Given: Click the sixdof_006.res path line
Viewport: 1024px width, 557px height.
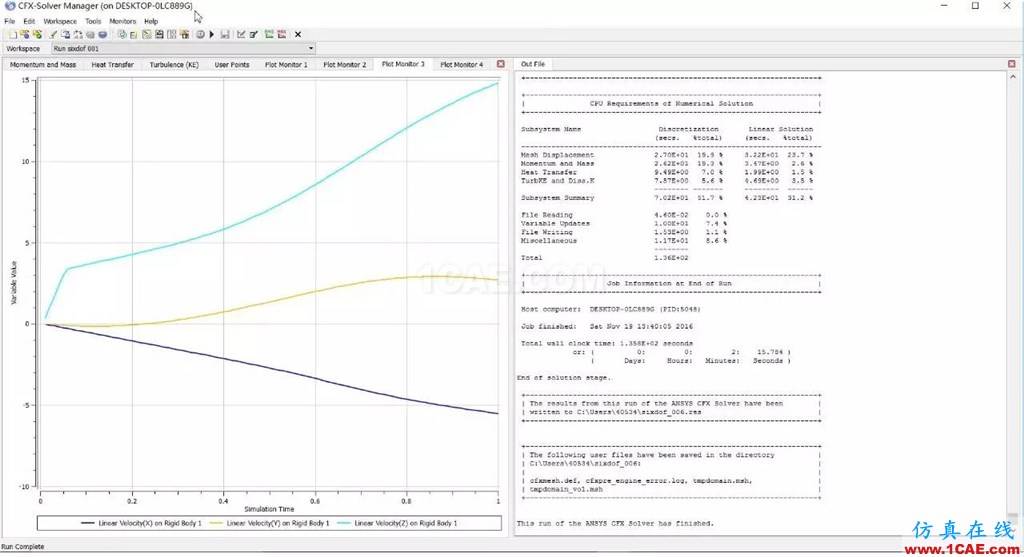Looking at the screenshot, I should point(615,412).
